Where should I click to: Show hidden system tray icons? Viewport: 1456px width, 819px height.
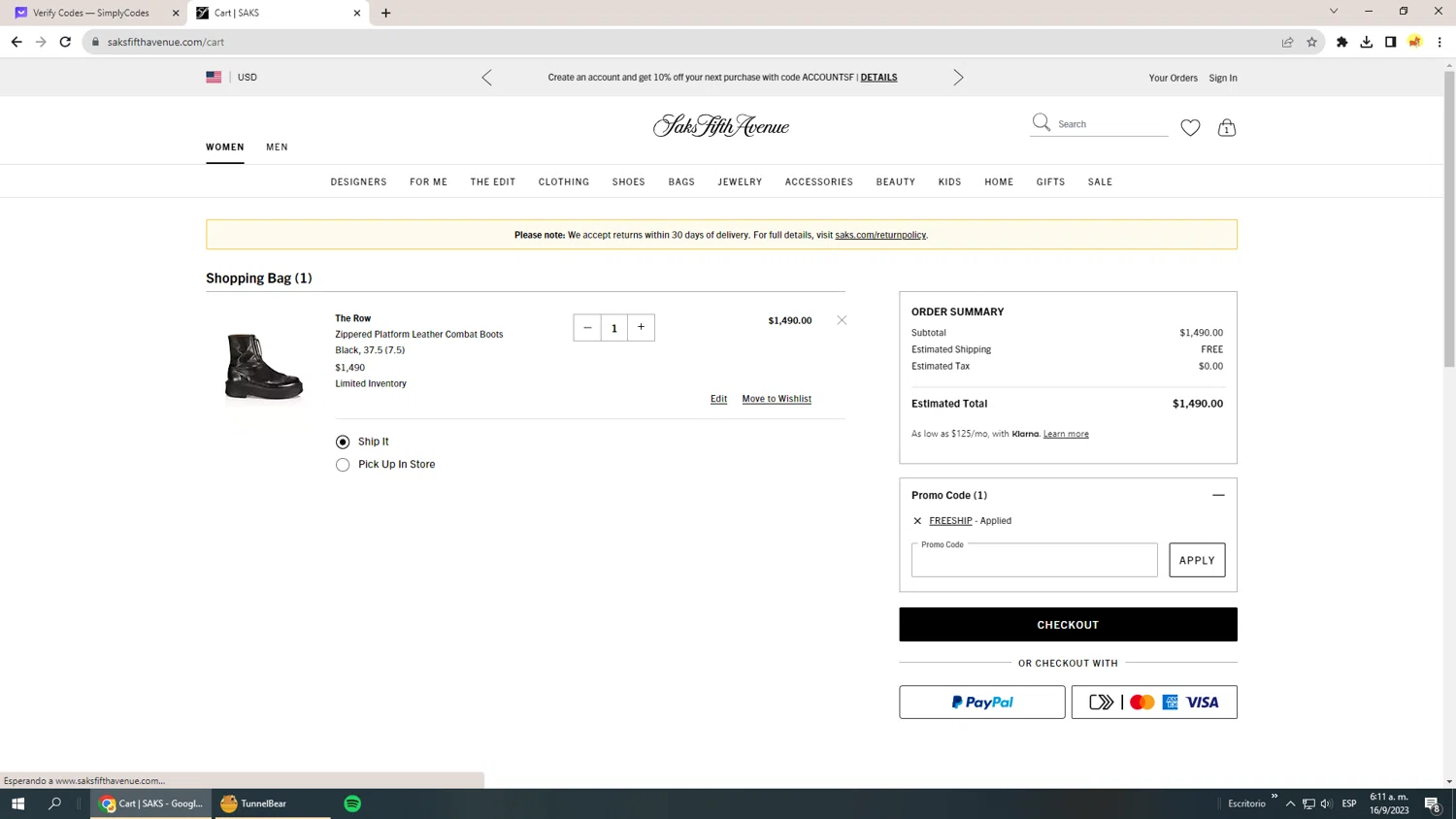tap(1290, 803)
